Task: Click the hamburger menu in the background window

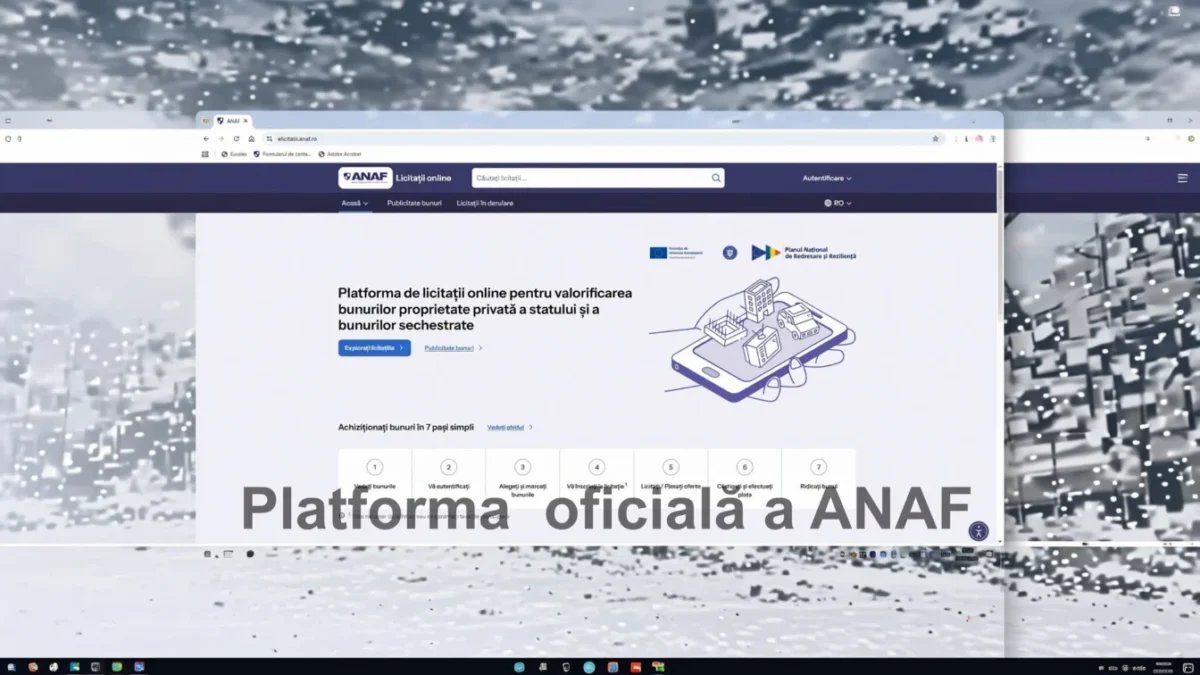Action: point(1183,178)
